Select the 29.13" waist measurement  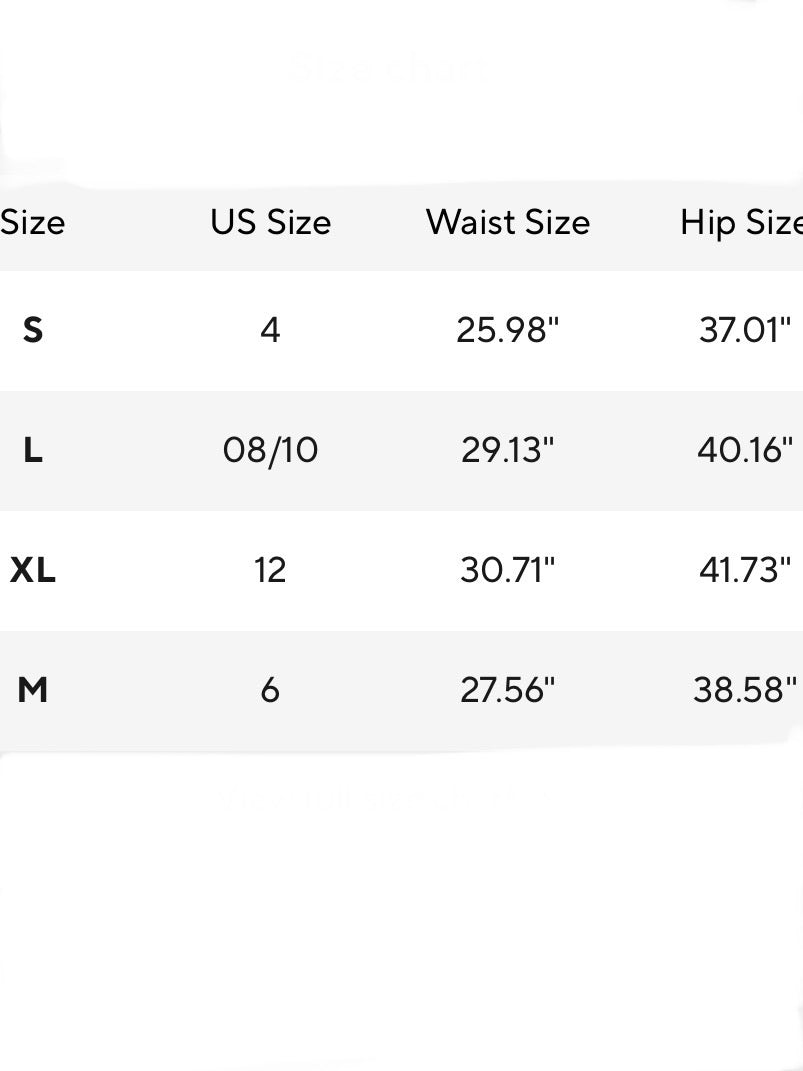pos(508,450)
